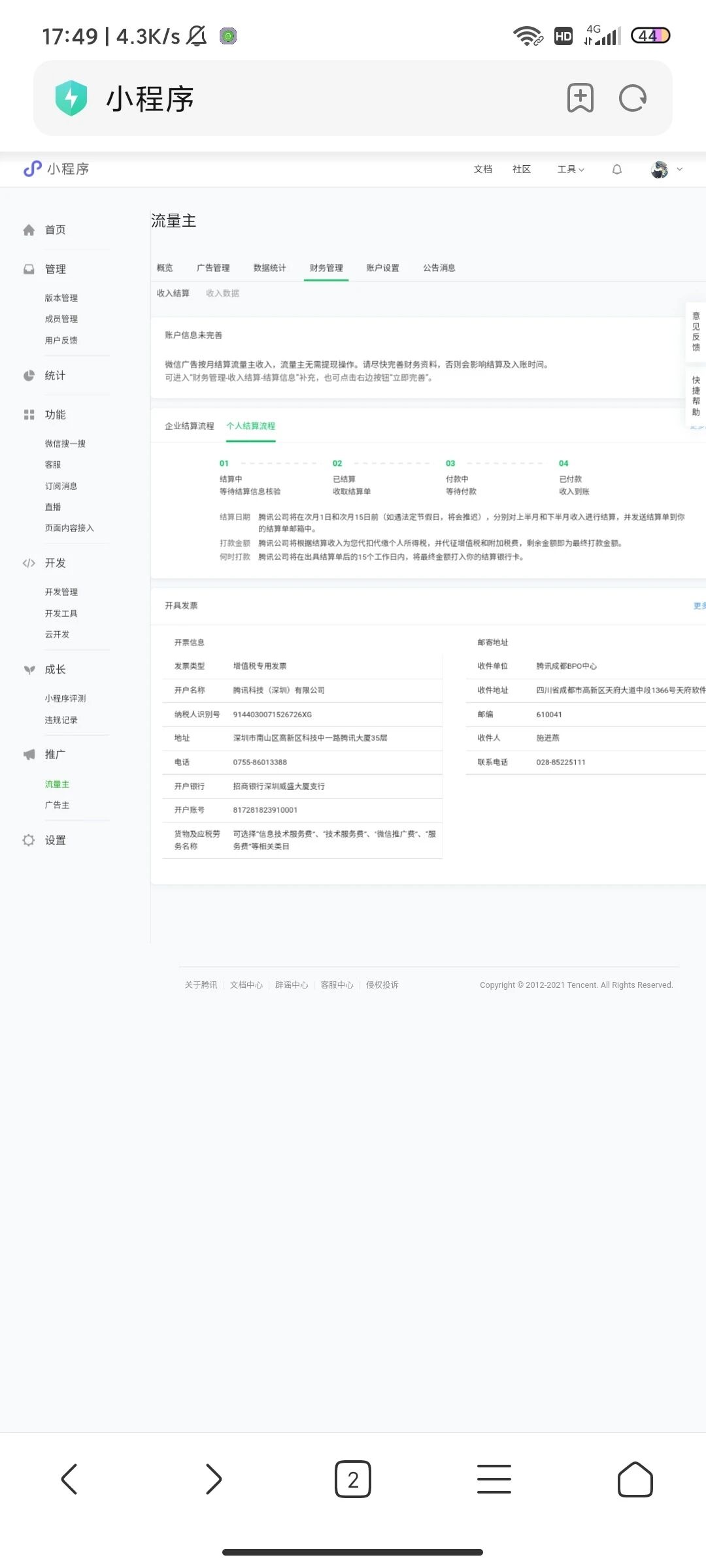Click the user avatar in the header

click(x=660, y=169)
